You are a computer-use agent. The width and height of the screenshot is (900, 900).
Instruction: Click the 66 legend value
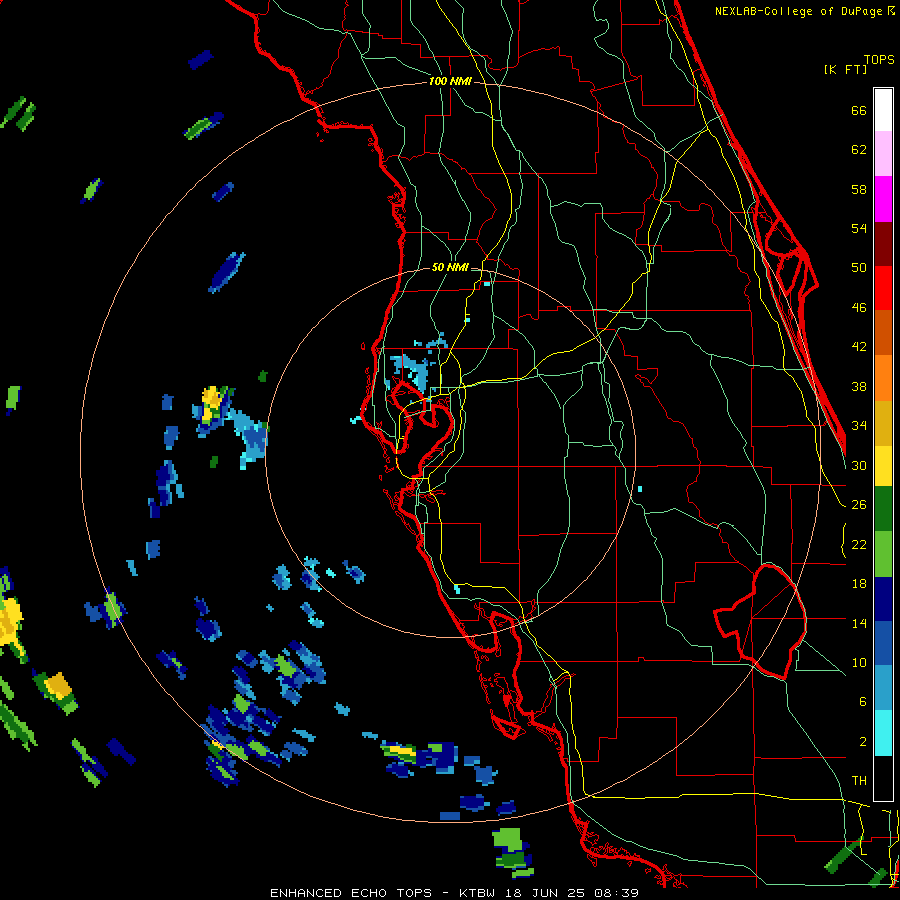(x=859, y=110)
